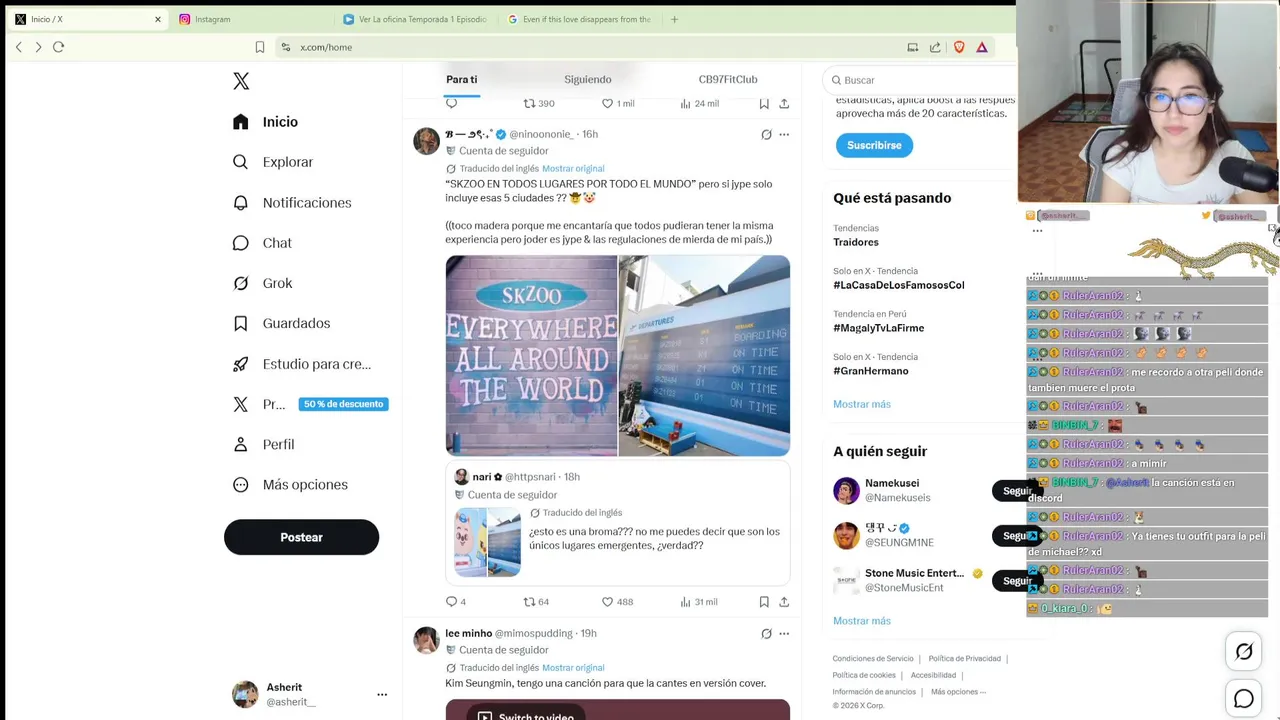Viewport: 1280px width, 720px height.
Task: Open #MagalyTvLaFirme trend
Action: click(x=878, y=328)
